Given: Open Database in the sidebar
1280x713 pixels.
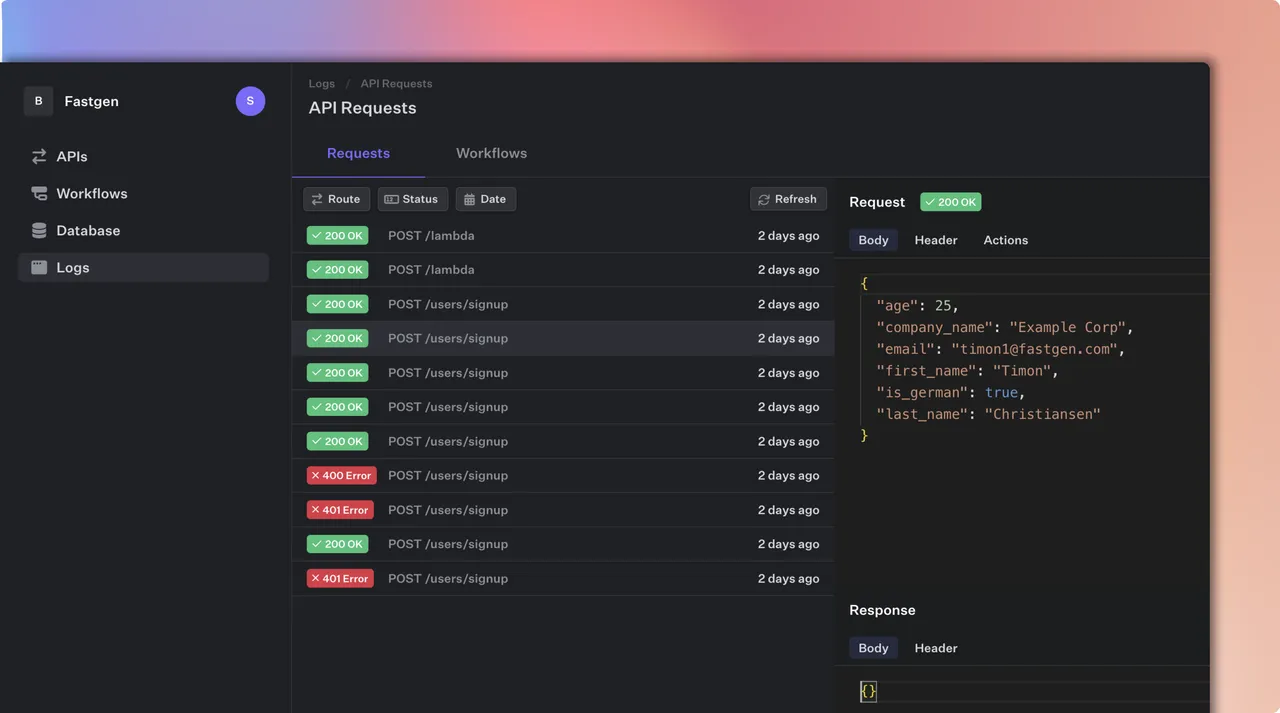Looking at the screenshot, I should [143, 230].
